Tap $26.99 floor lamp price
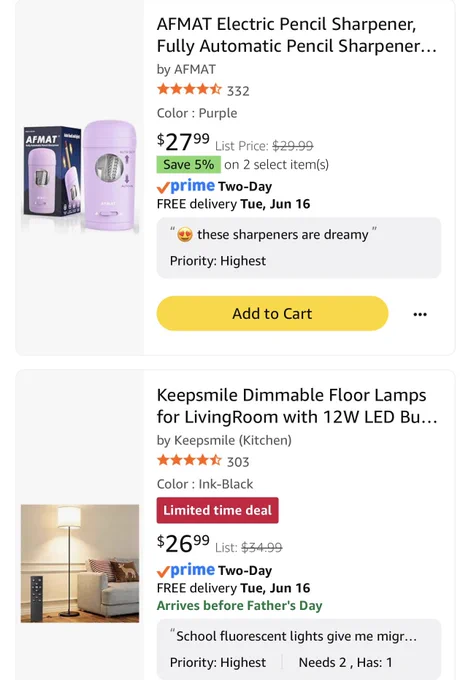 (x=183, y=543)
